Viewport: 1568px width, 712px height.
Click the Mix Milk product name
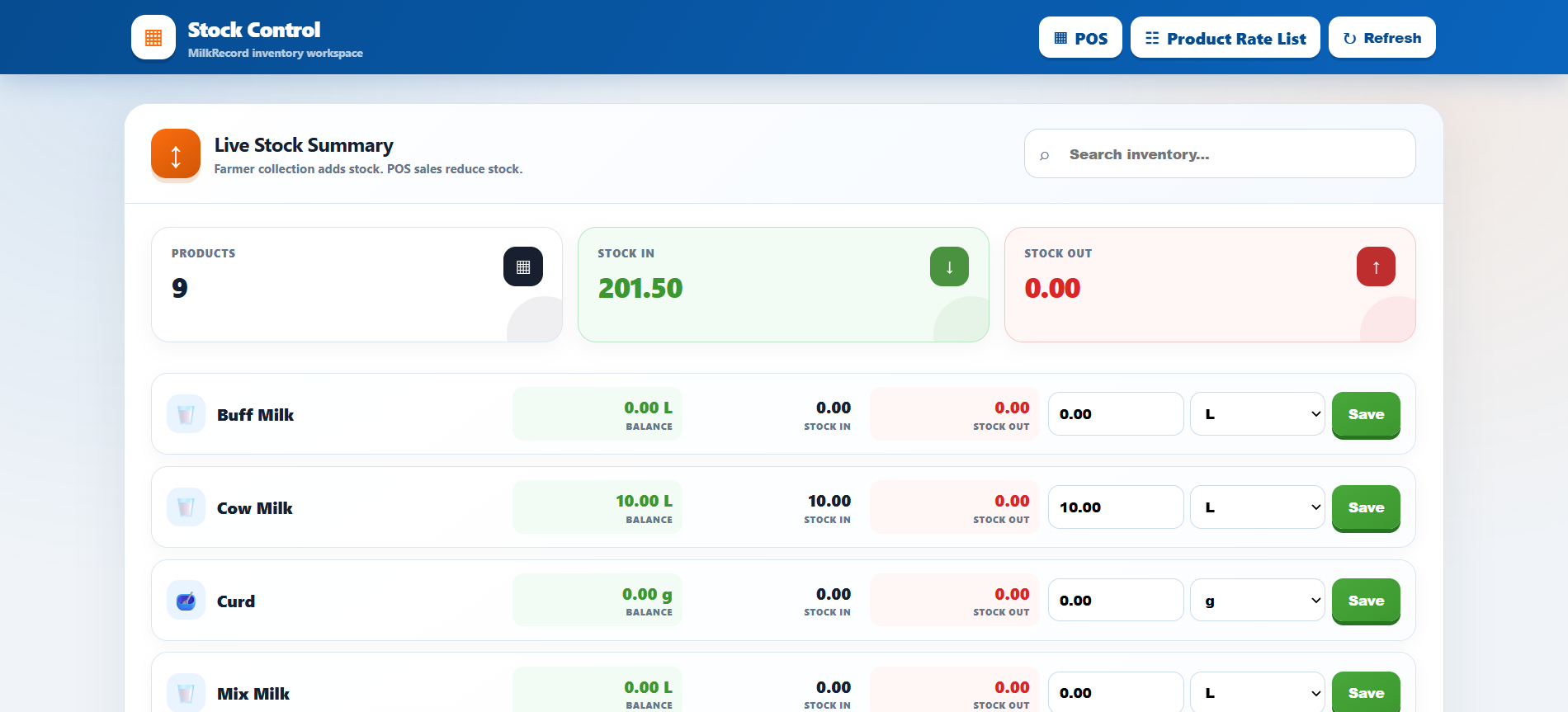pos(253,694)
